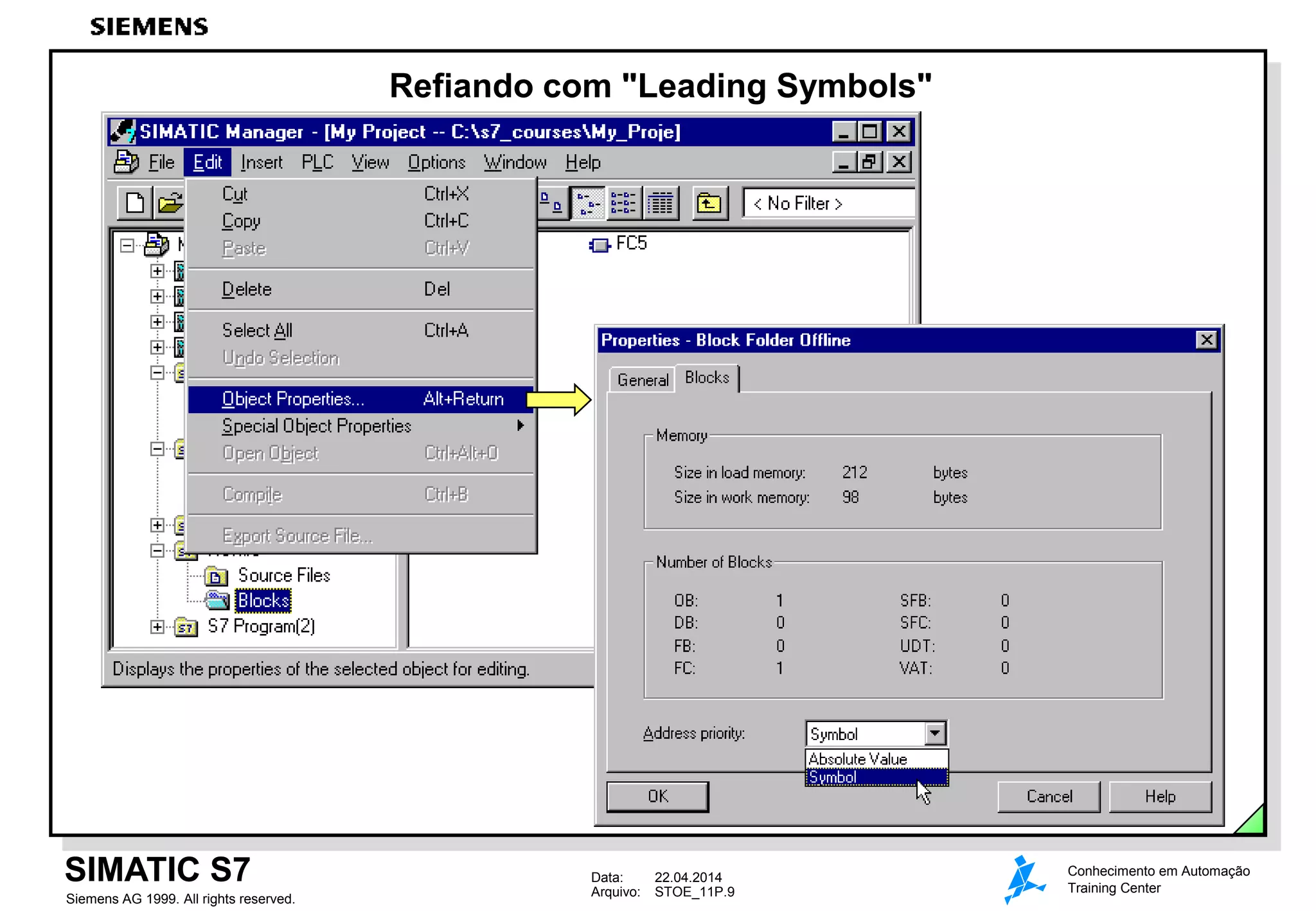The image size is (1316, 911).
Task: Open the Edit menu
Action: [x=207, y=163]
